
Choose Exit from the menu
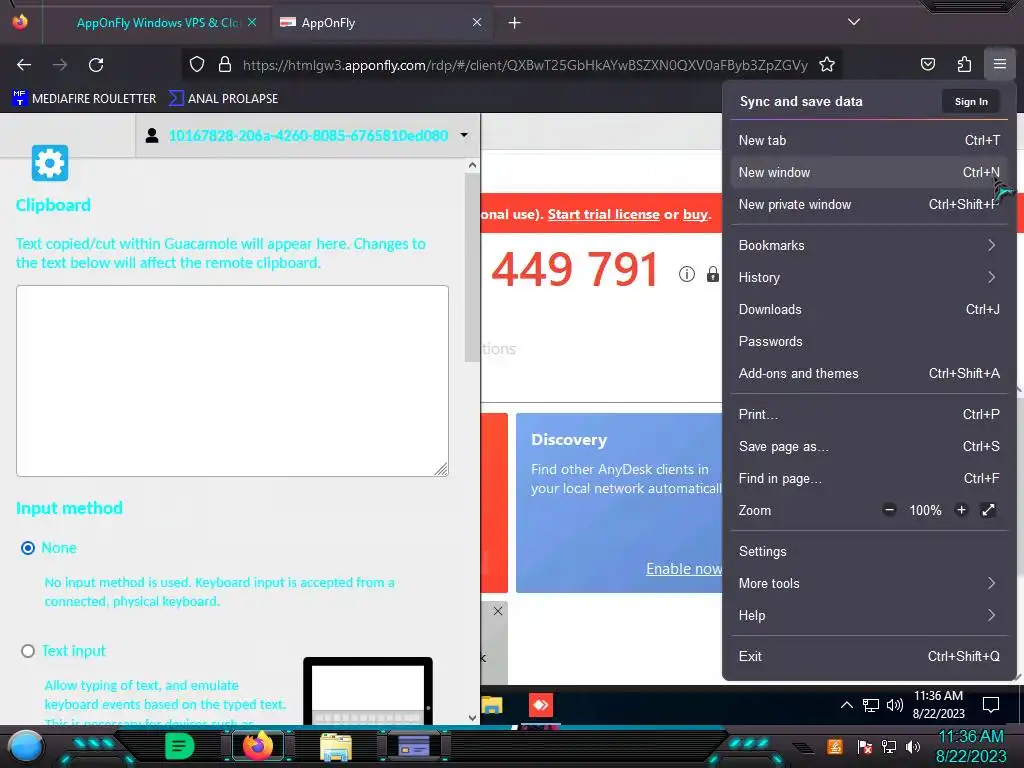click(869, 657)
